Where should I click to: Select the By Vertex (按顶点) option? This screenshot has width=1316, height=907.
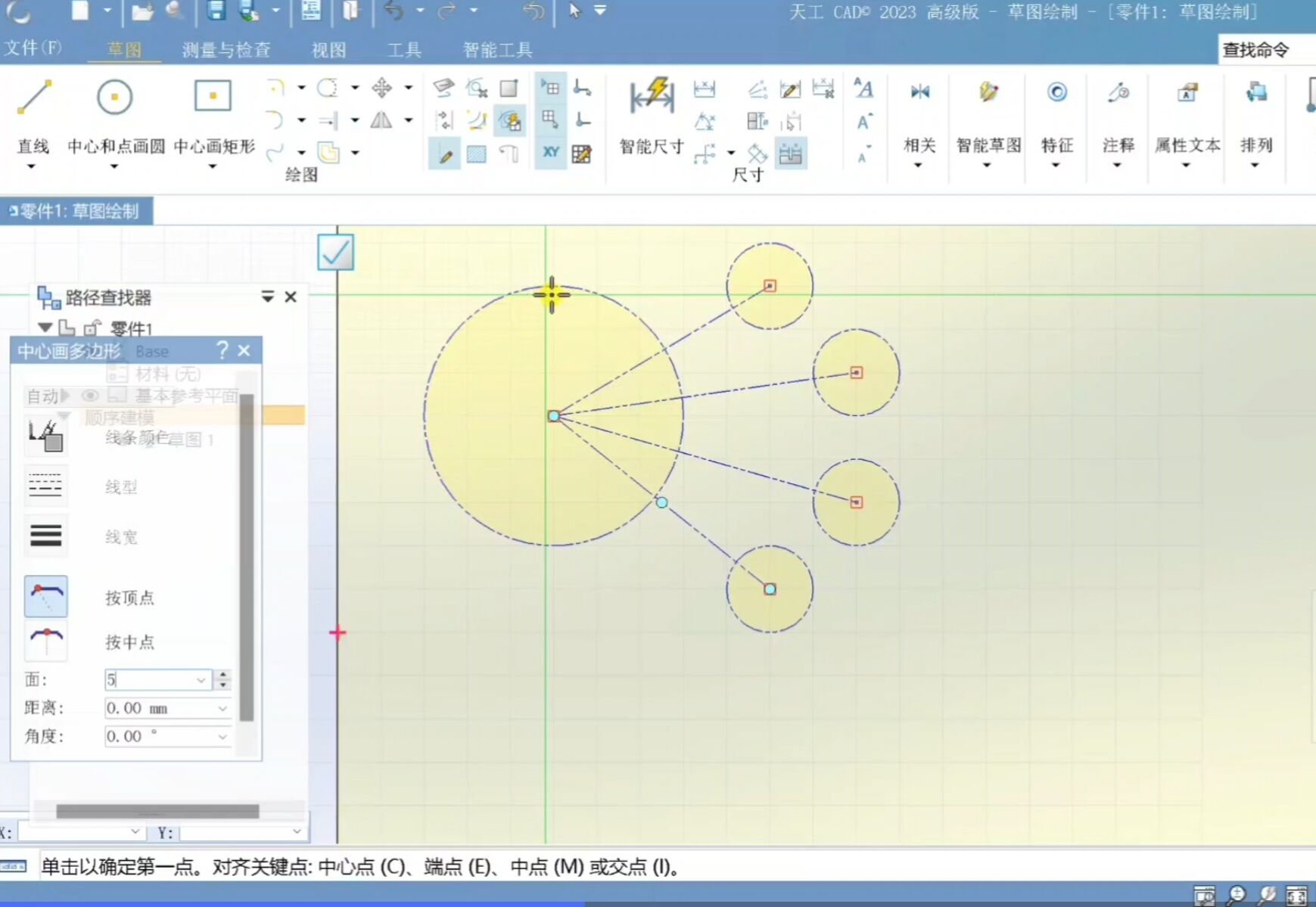[x=46, y=596]
